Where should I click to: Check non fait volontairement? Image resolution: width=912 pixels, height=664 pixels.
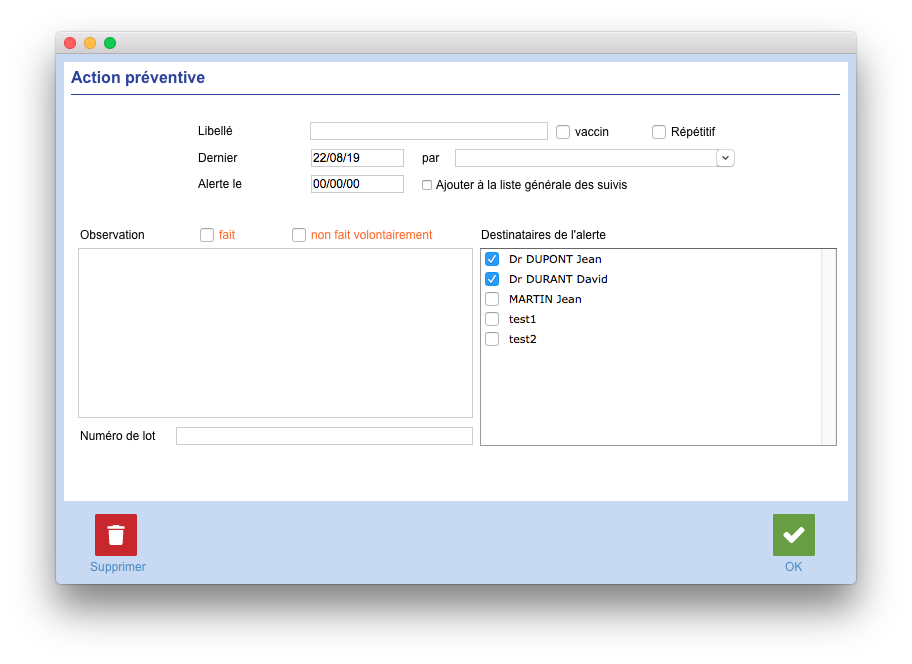(x=298, y=235)
